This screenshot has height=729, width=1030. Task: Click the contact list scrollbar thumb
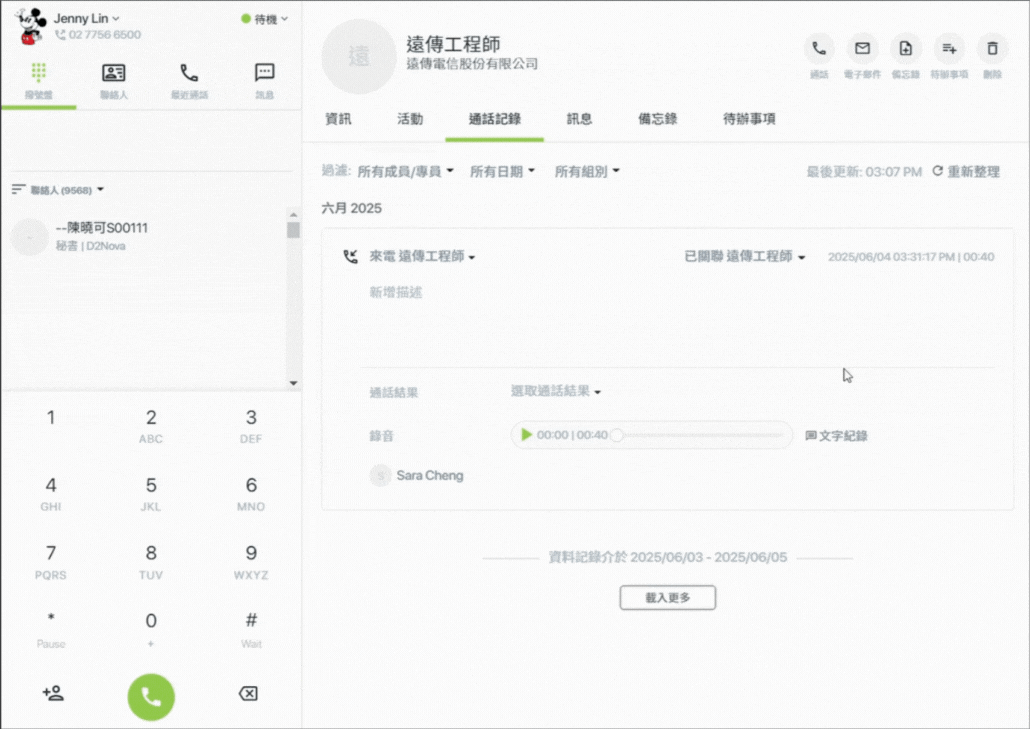coord(294,230)
